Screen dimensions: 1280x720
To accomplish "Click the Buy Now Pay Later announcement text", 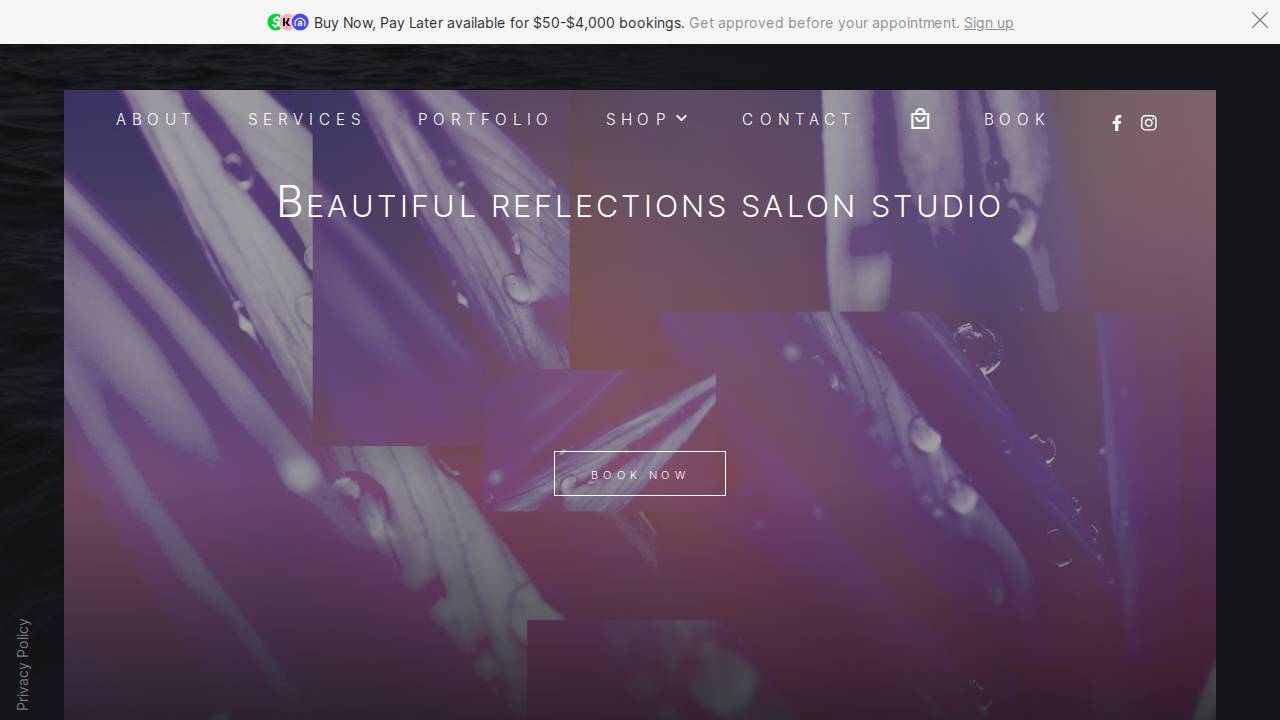I will (498, 22).
